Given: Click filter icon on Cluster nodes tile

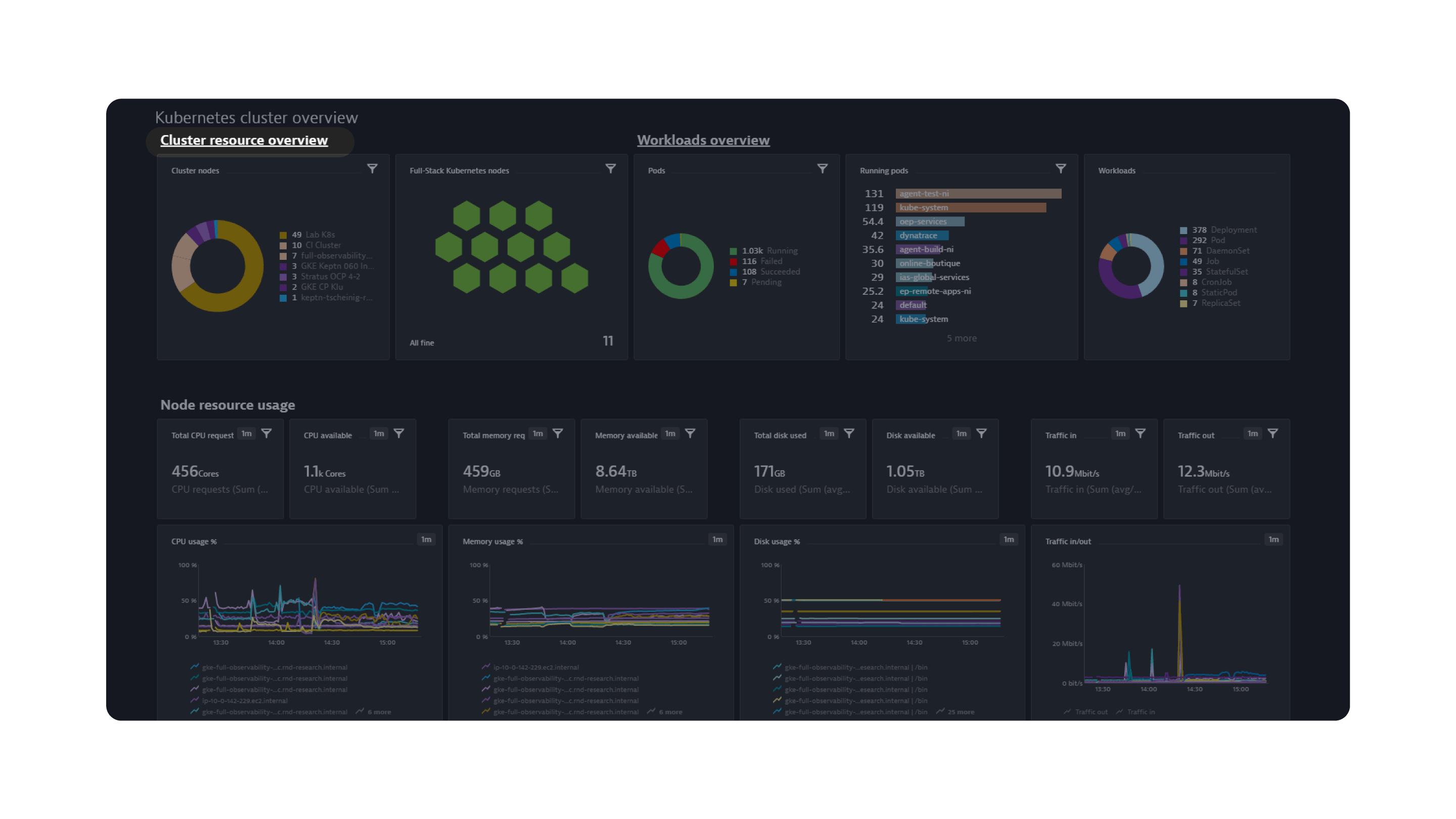Looking at the screenshot, I should click(372, 168).
